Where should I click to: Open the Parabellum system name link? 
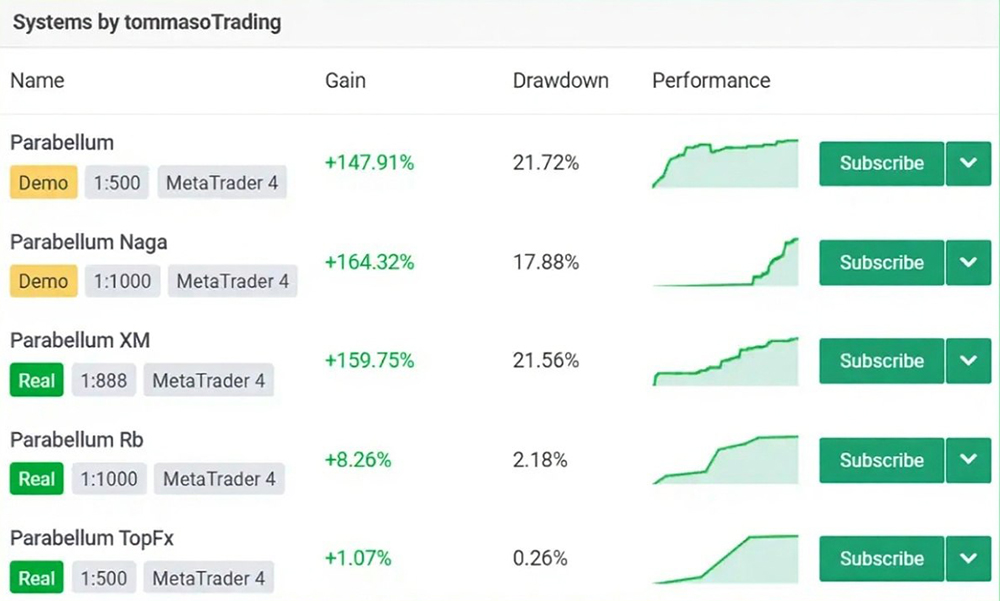pyautogui.click(x=62, y=143)
